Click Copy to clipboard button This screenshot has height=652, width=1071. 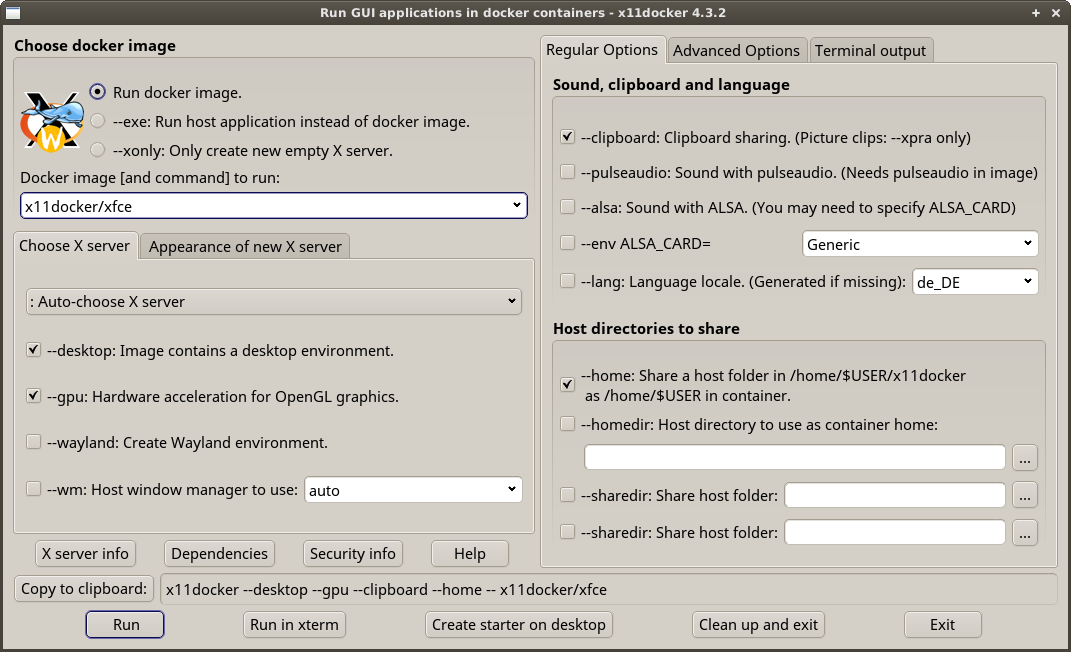point(84,589)
